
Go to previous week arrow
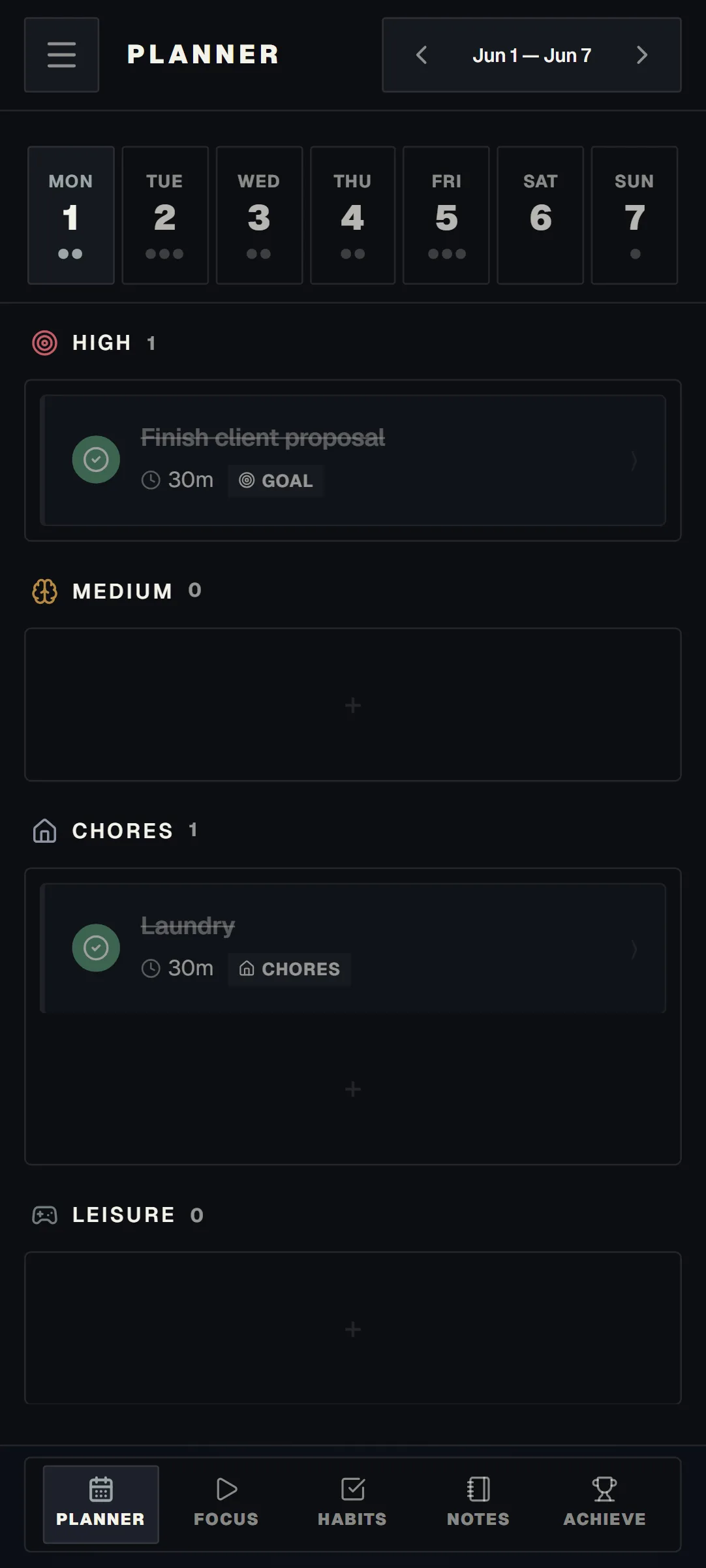coord(422,55)
